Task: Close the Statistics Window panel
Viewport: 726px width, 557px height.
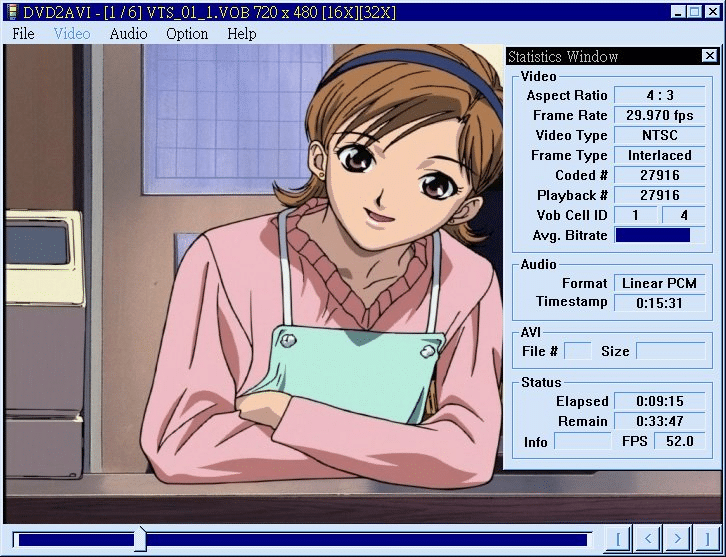Action: (709, 56)
